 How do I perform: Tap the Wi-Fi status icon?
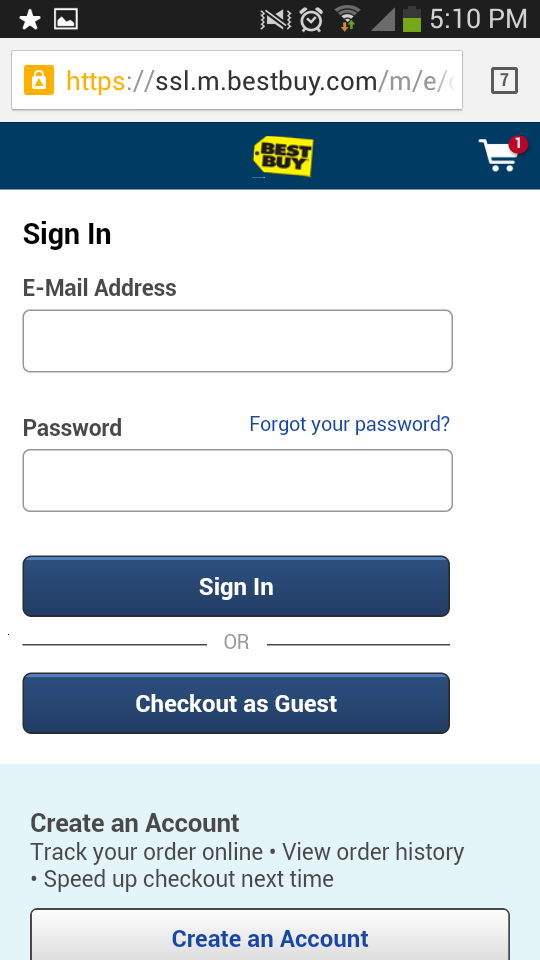347,18
